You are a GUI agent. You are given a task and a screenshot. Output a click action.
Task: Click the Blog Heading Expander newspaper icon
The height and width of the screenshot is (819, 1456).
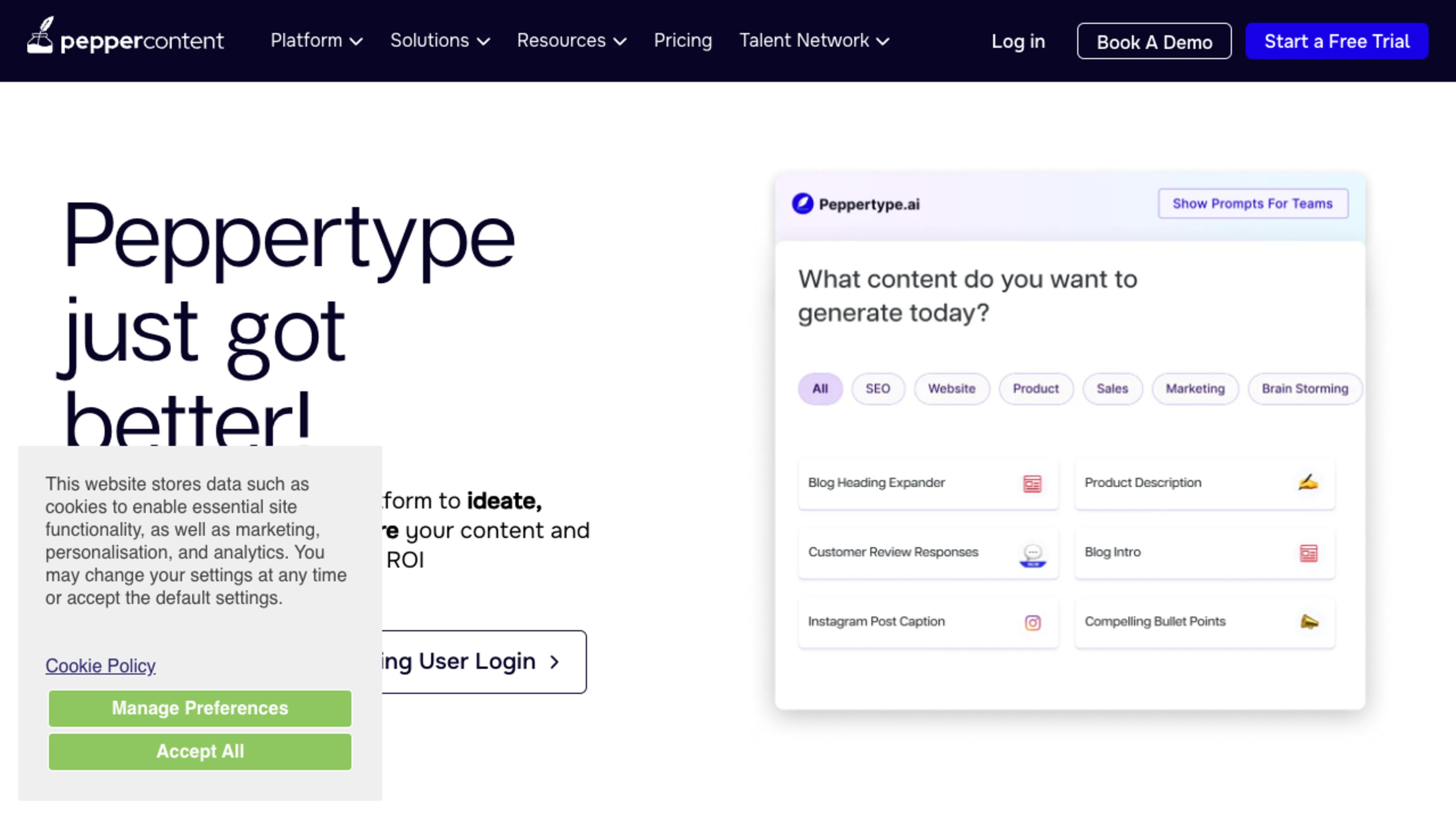1032,484
